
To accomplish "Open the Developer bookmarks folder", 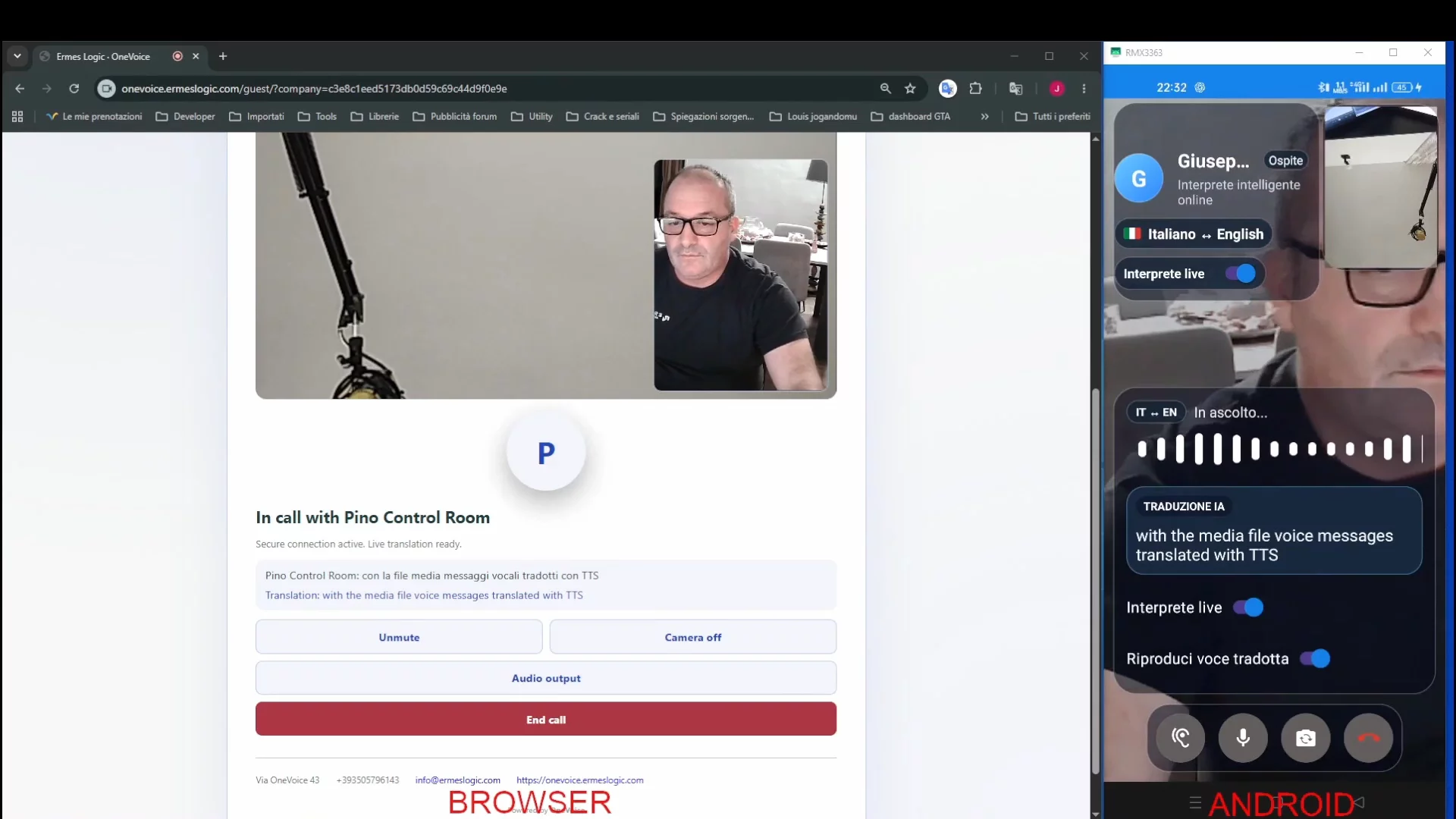I will 186,117.
